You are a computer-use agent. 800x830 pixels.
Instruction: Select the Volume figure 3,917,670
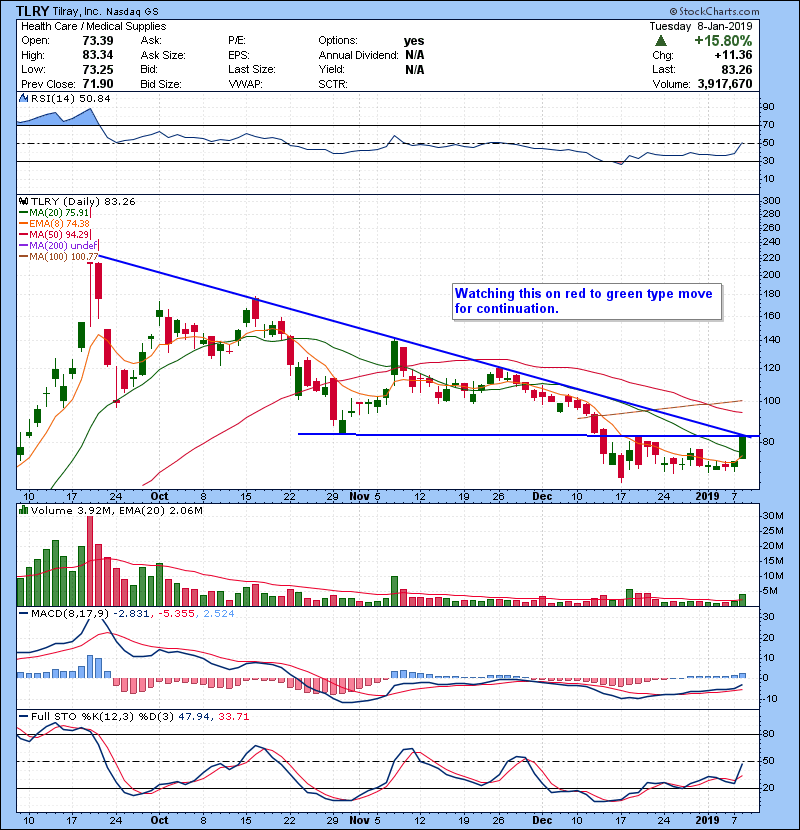tap(725, 84)
